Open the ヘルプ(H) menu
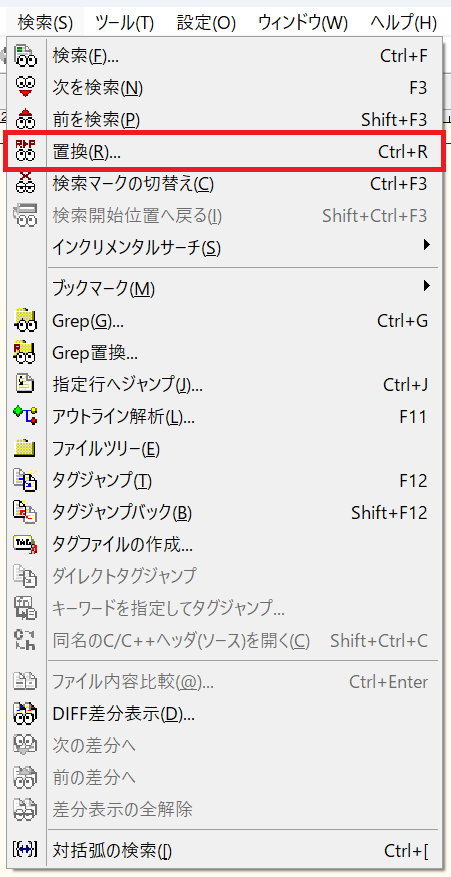The width and height of the screenshot is (451, 877). coord(403,23)
